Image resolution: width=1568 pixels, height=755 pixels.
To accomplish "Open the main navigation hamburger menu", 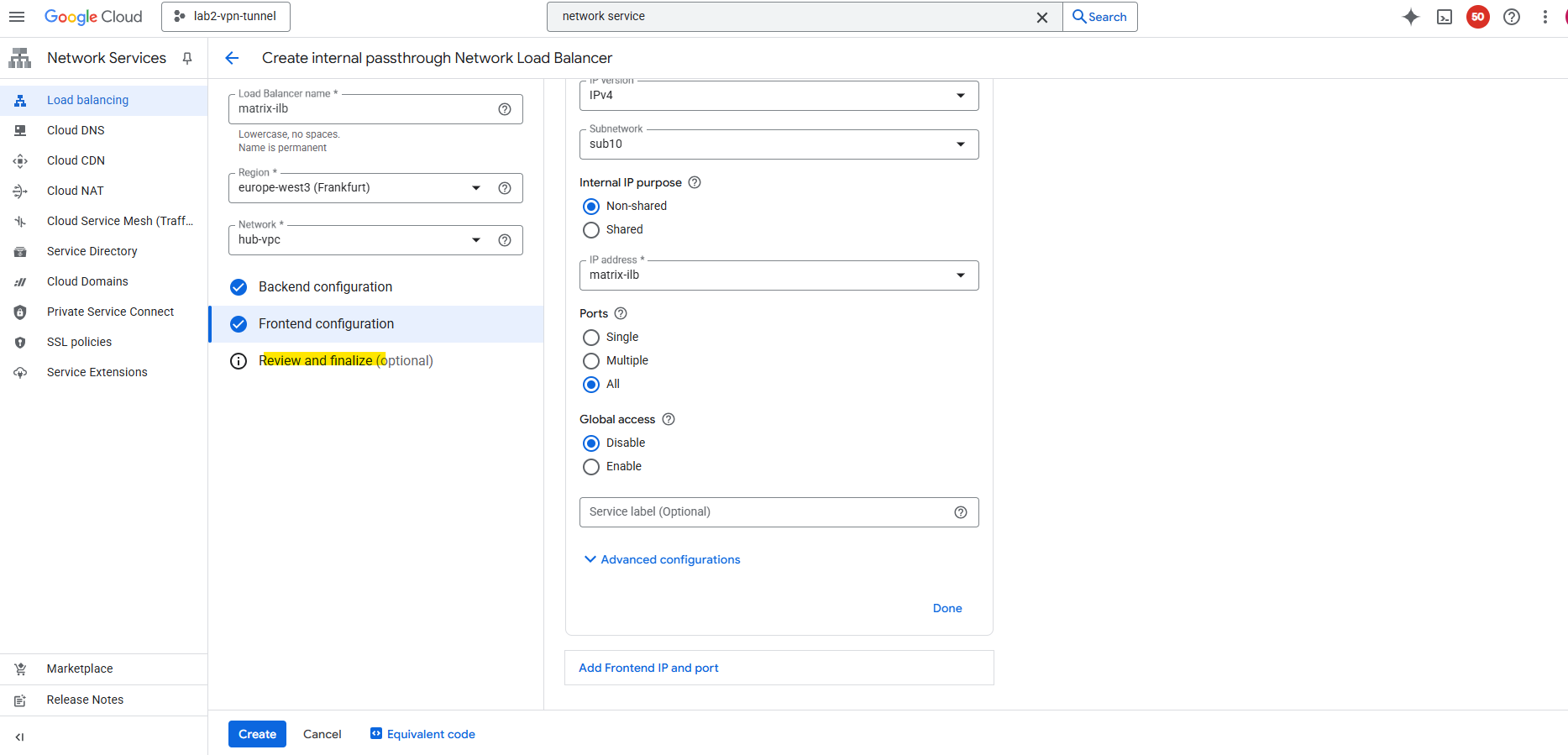I will (17, 17).
